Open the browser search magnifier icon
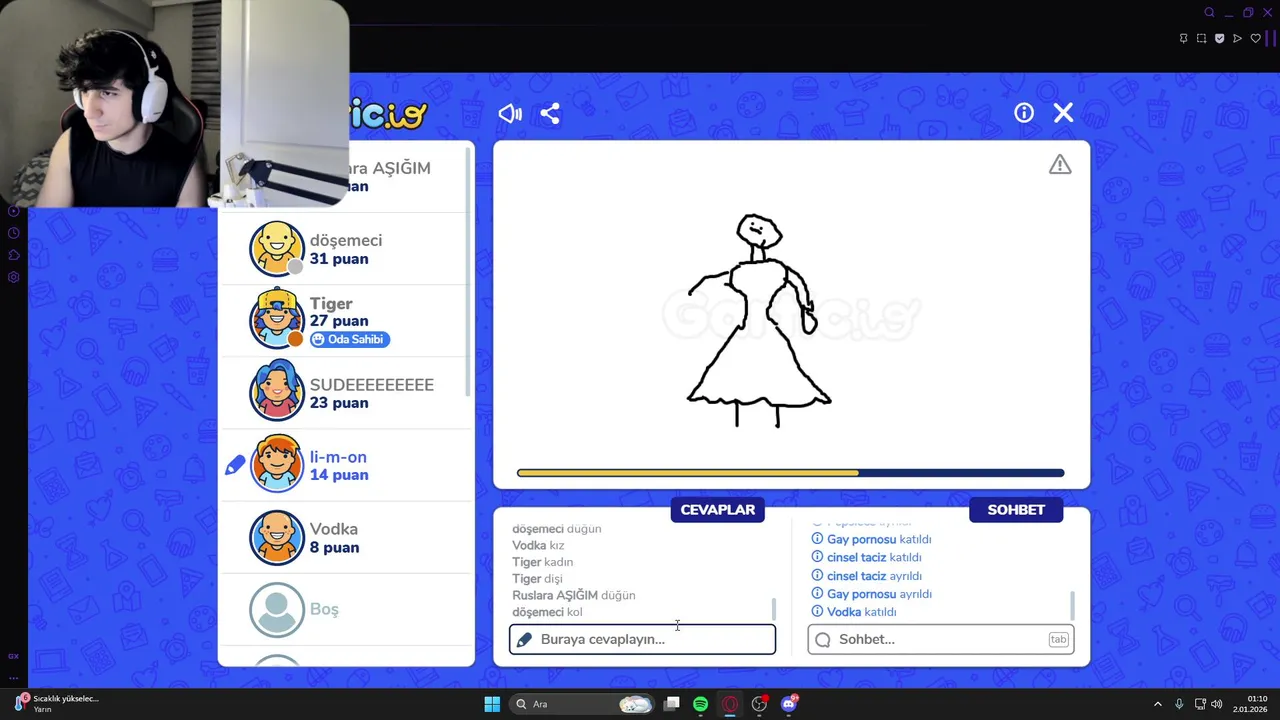1280x720 pixels. [x=1209, y=13]
